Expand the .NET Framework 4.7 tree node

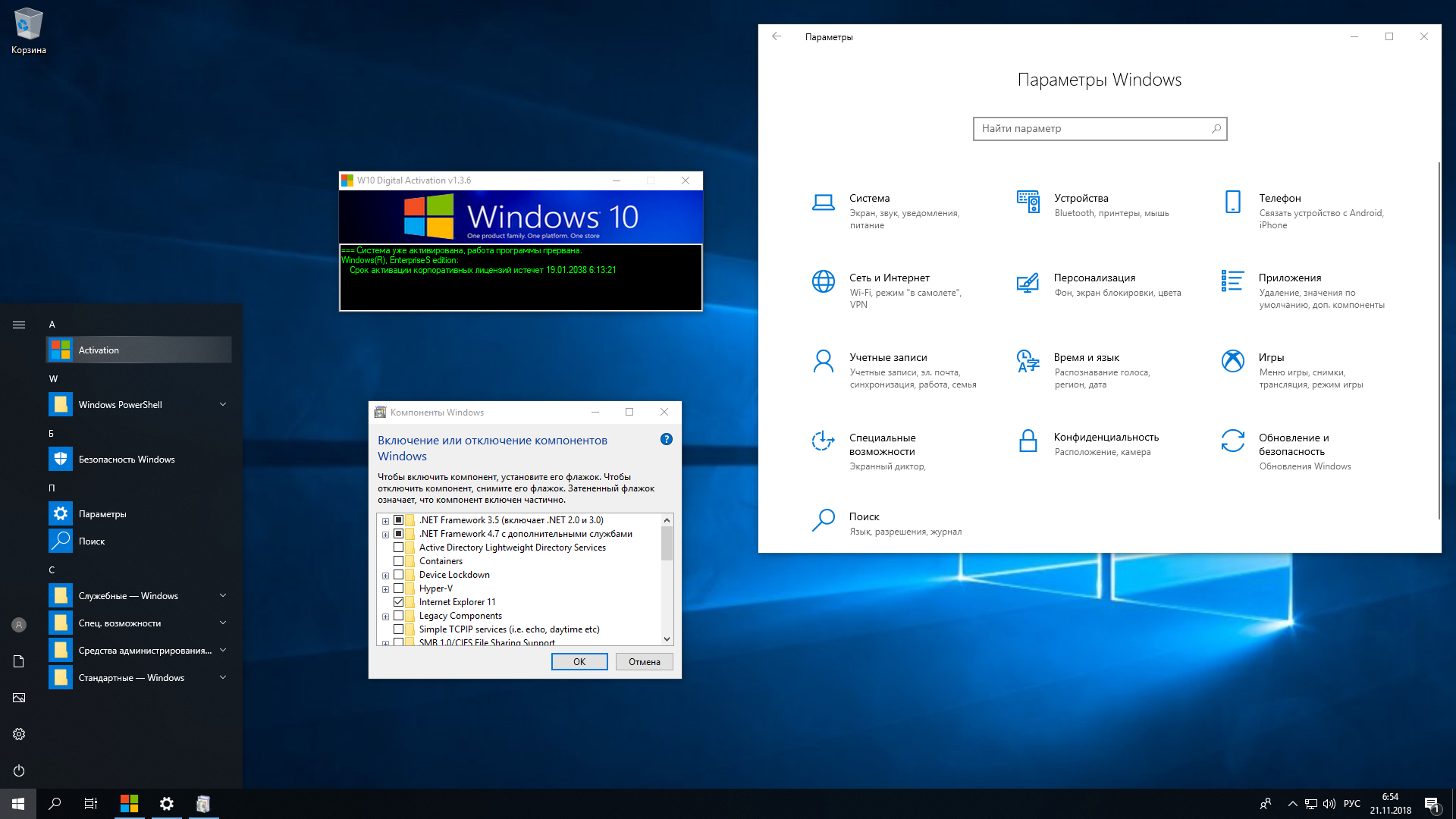click(385, 535)
